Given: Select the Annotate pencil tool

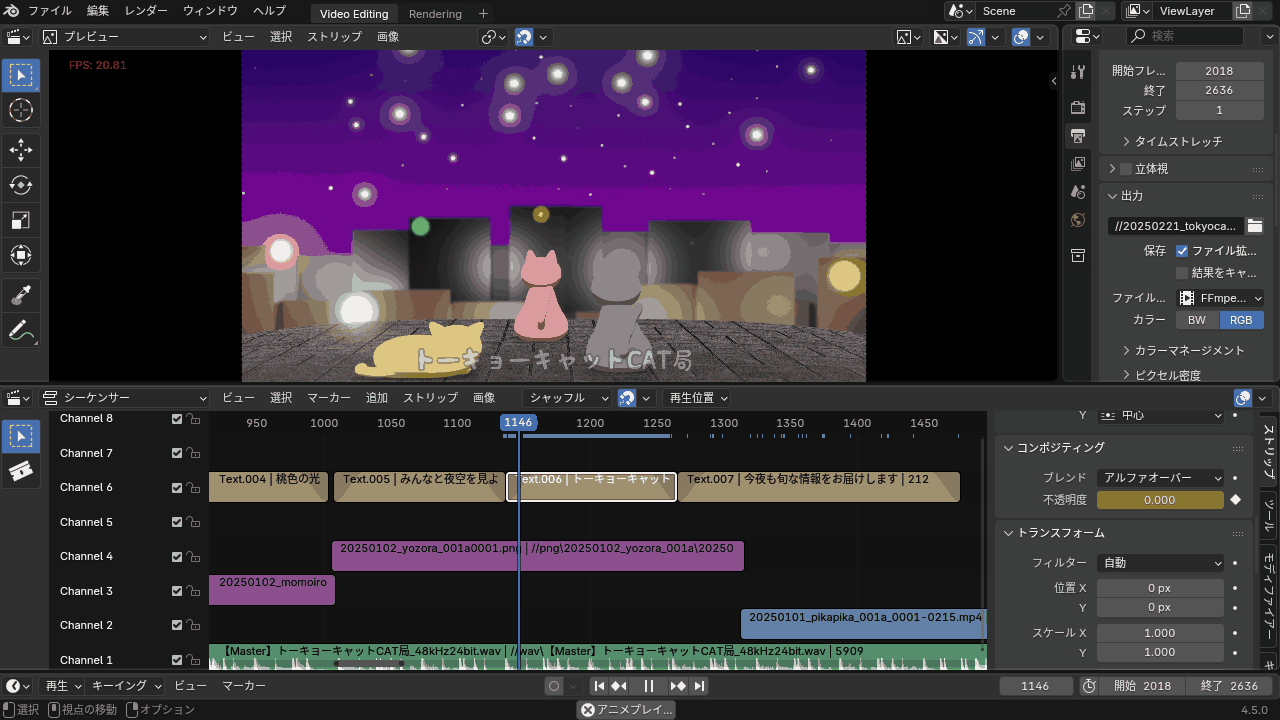Looking at the screenshot, I should 20,330.
